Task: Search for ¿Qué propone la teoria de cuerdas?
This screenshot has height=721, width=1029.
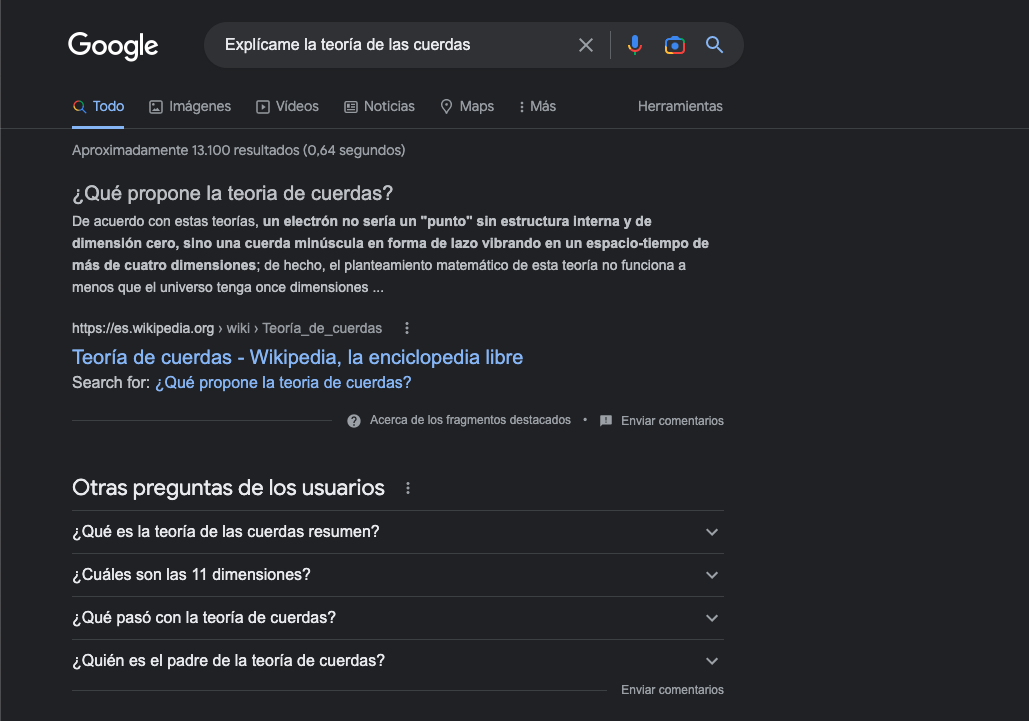Action: 283,382
